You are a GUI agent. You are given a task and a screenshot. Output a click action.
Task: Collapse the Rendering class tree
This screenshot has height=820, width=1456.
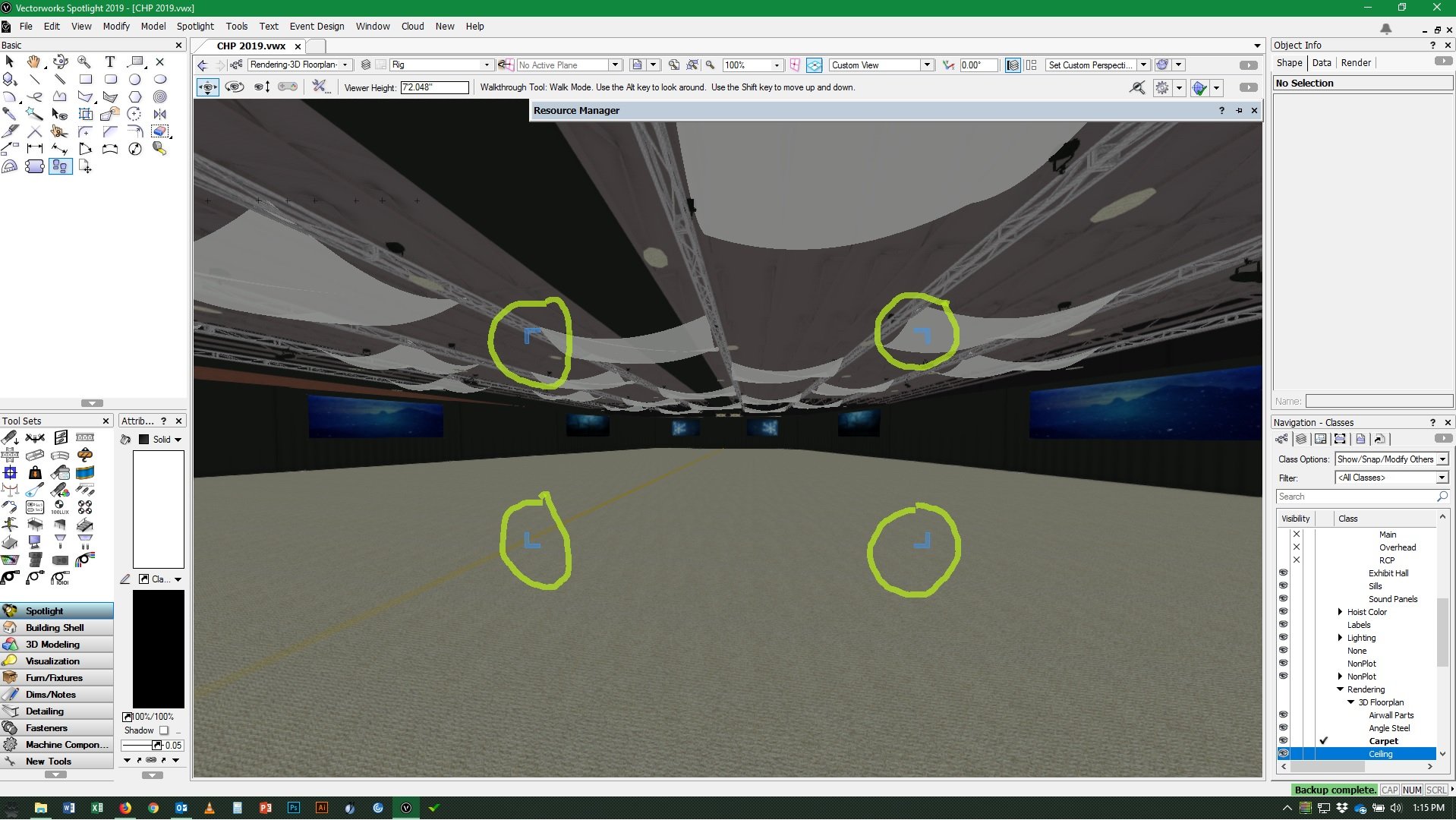click(x=1340, y=689)
